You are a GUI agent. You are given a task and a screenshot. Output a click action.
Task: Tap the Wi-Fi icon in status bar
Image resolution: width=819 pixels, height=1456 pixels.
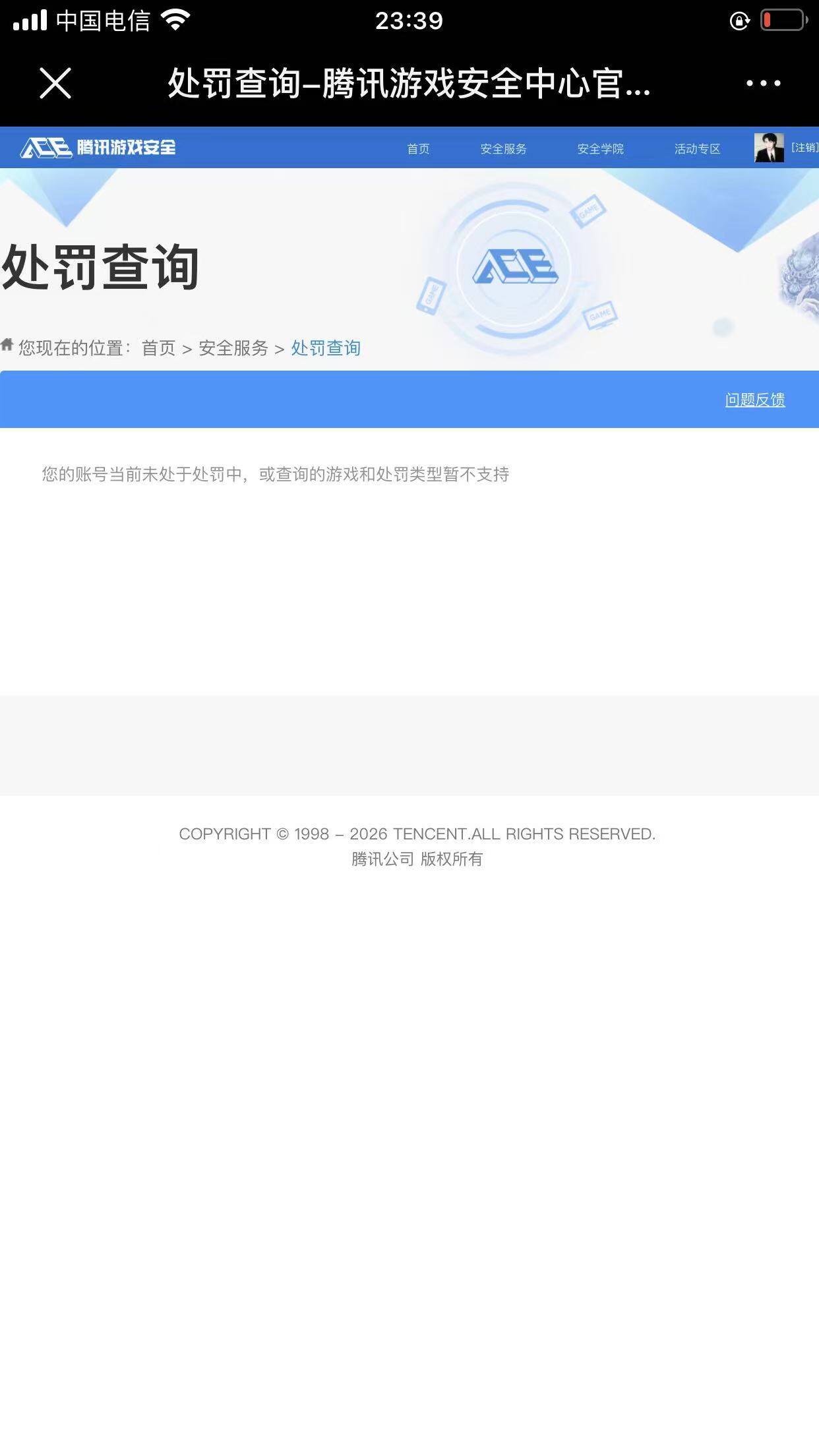[175, 20]
